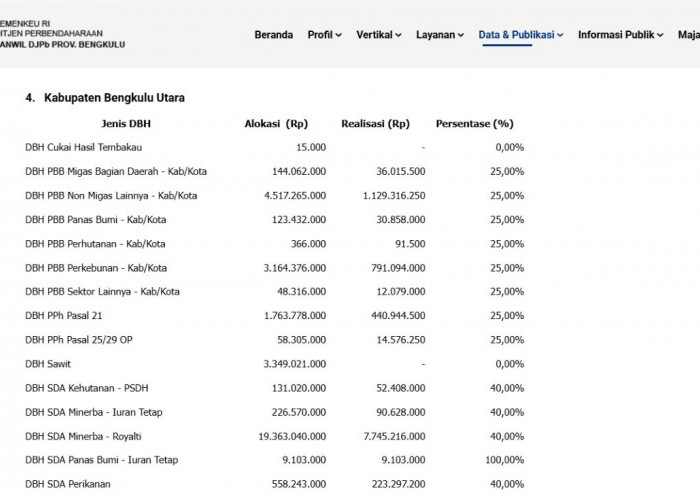The image size is (700, 500).
Task: Expand the Vertikal dropdown menu
Action: [379, 35]
